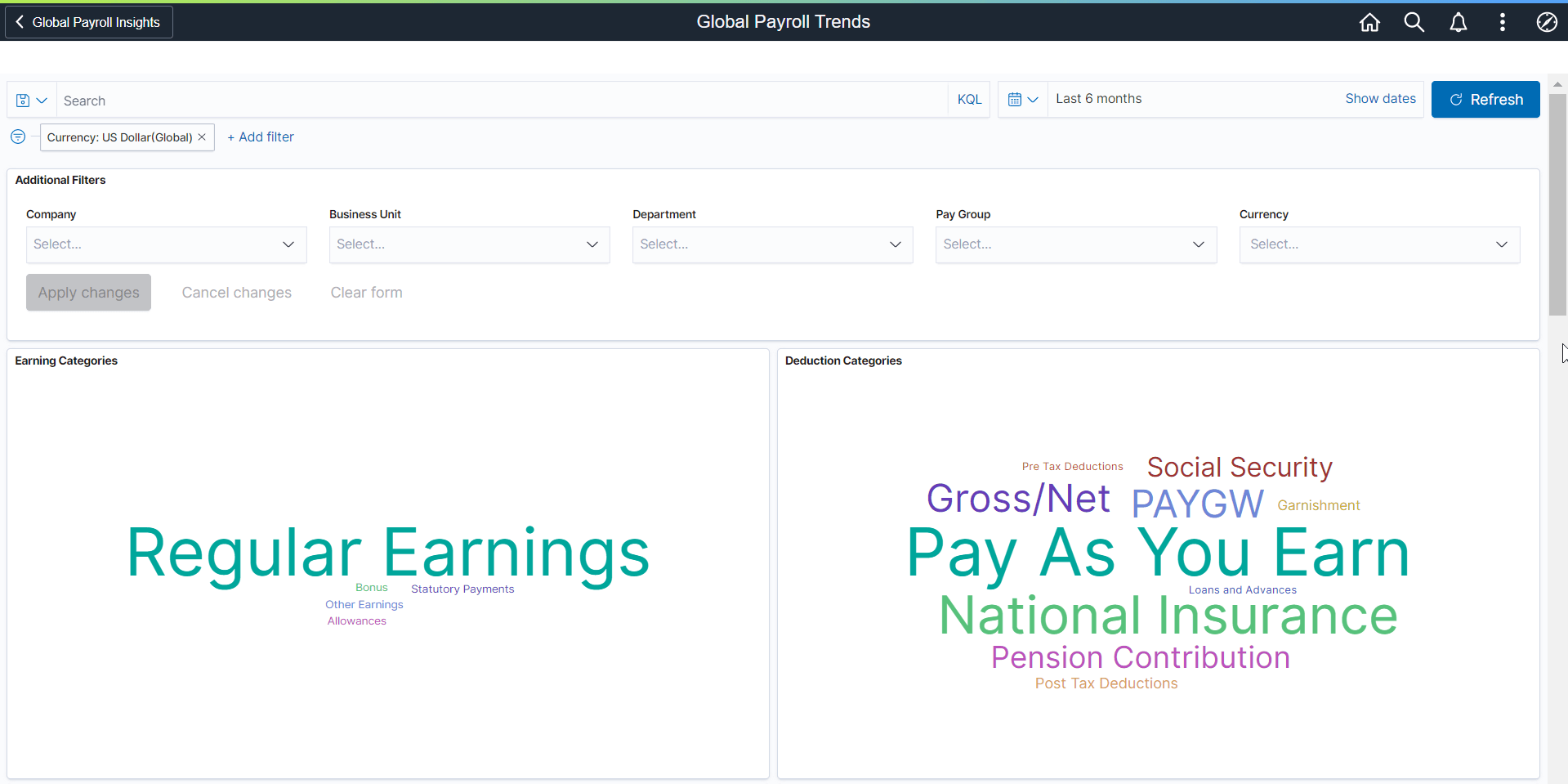Screen dimensions: 1568x784
Task: Click the compass icon in the top bar
Action: click(1547, 22)
